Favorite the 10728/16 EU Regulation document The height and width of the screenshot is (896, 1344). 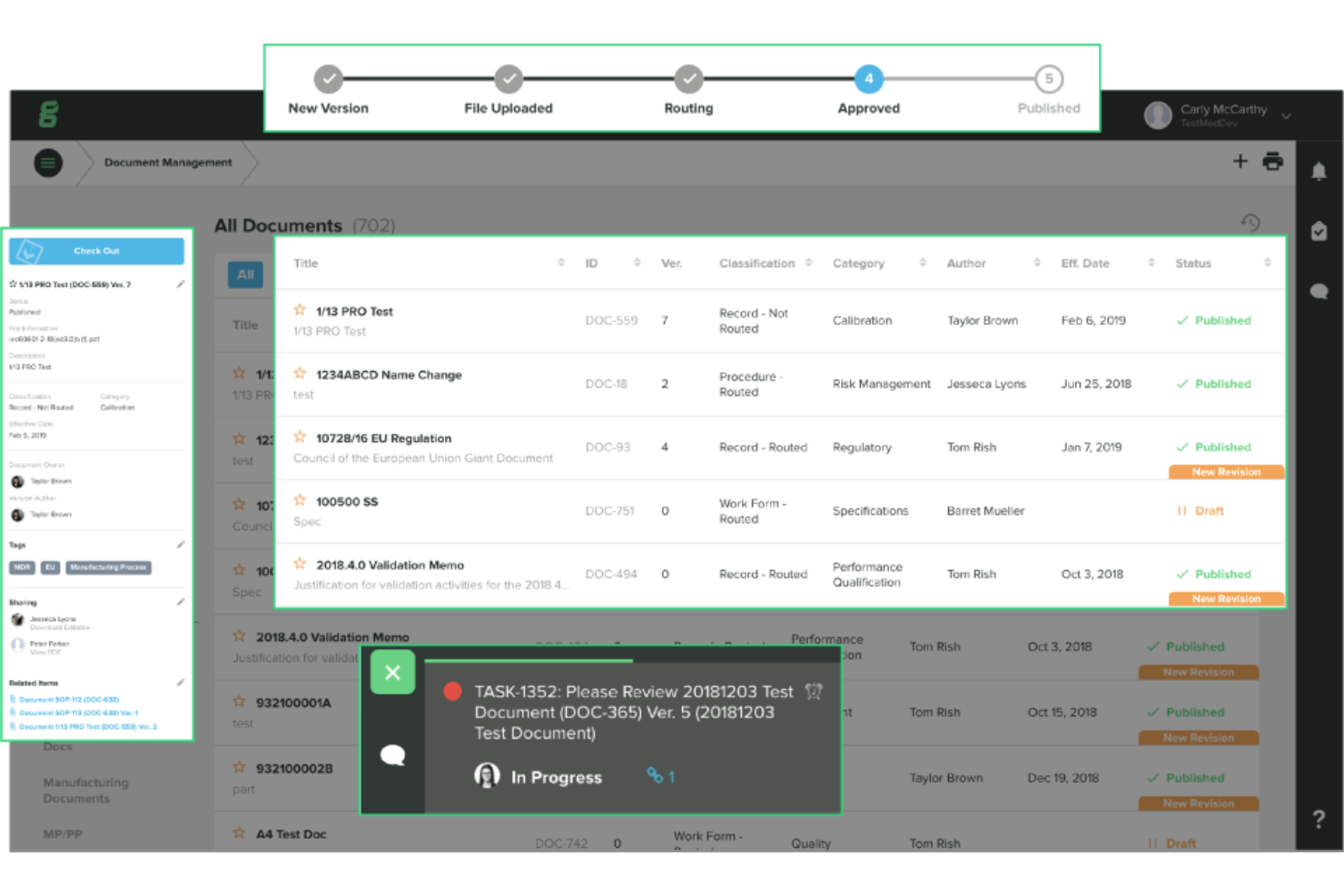[x=300, y=437]
